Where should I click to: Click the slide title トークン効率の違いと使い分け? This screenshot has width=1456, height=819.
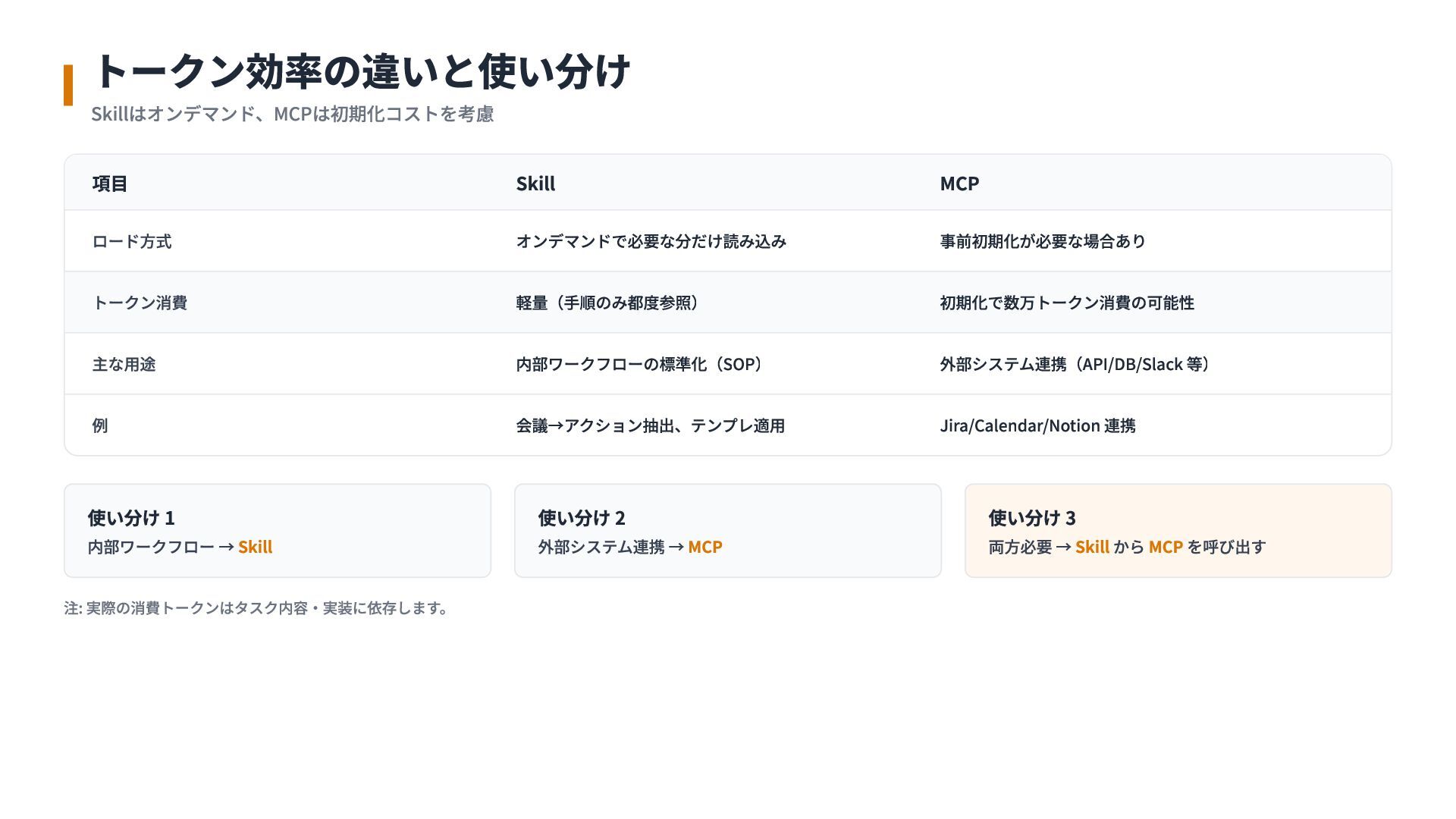pyautogui.click(x=360, y=71)
